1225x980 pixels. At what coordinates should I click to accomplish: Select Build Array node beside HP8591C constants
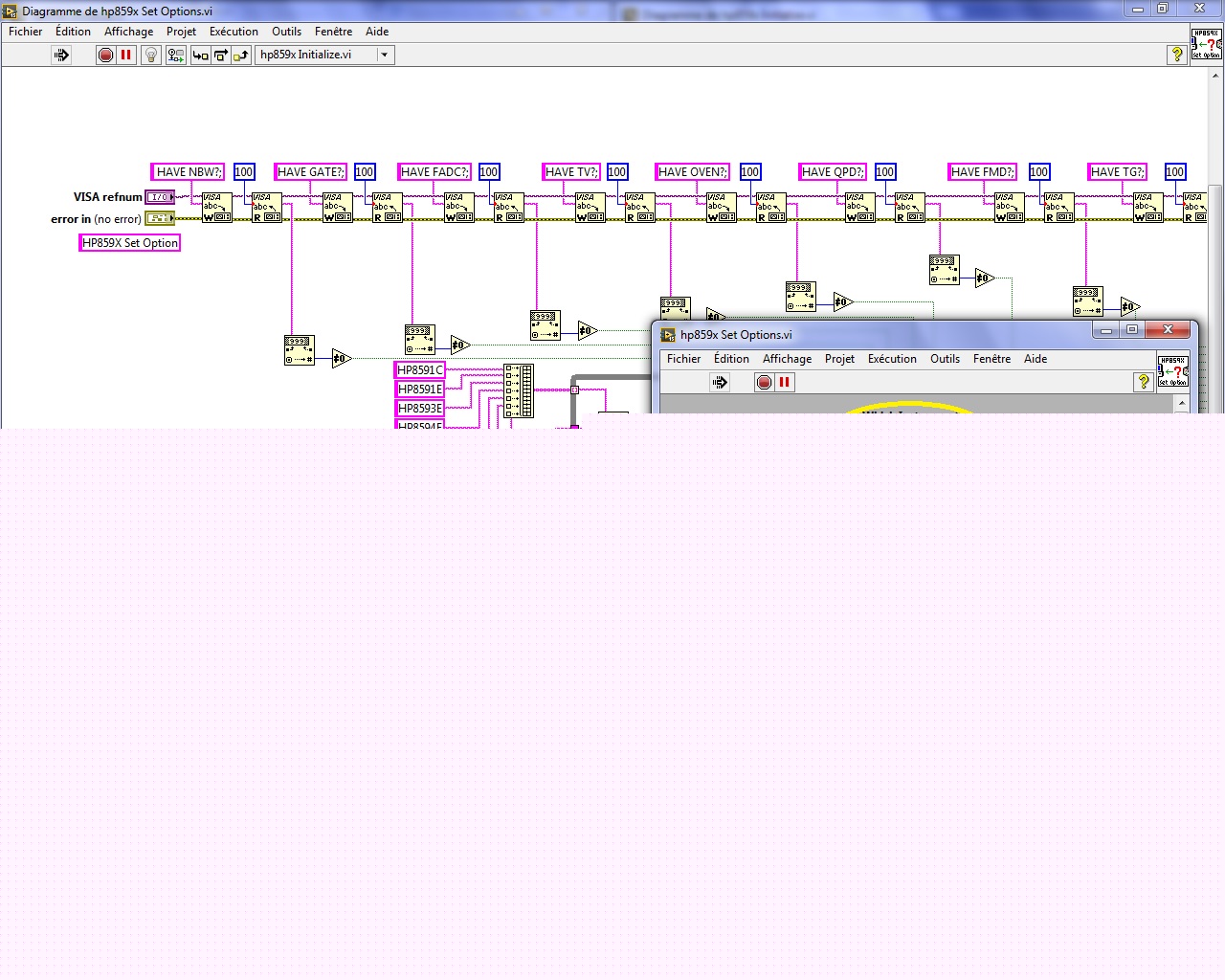pos(519,390)
